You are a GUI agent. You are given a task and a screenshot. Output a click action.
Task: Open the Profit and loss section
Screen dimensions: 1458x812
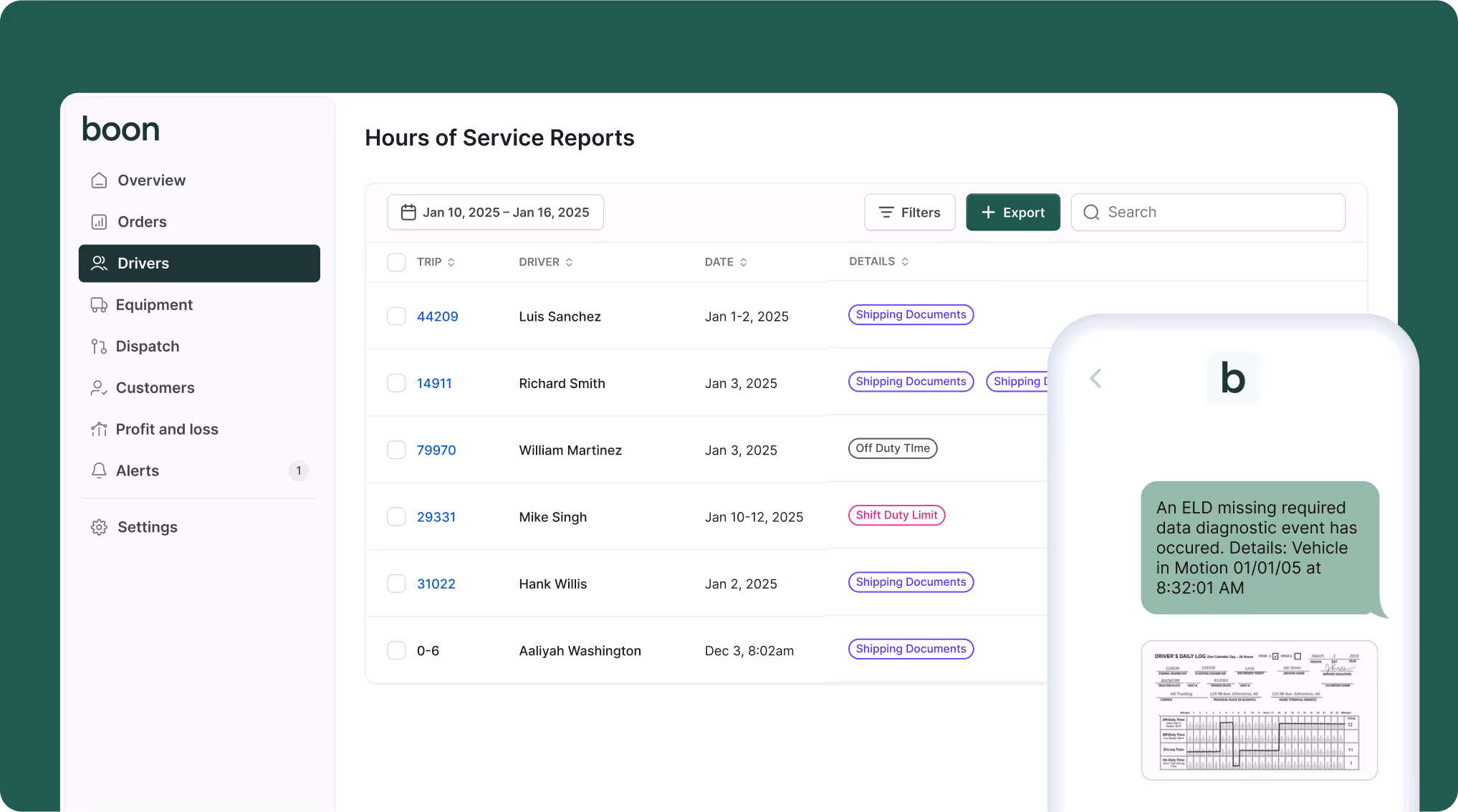(167, 430)
